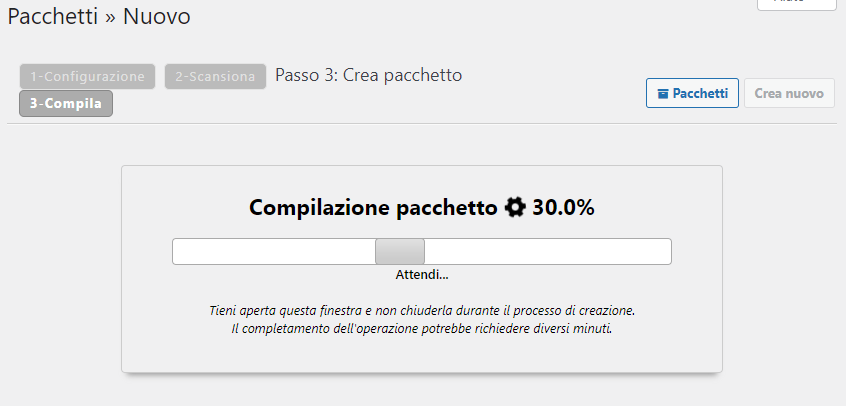Click the 'Il completamento dell'operazione' notice line
The image size is (846, 406).
click(x=422, y=328)
